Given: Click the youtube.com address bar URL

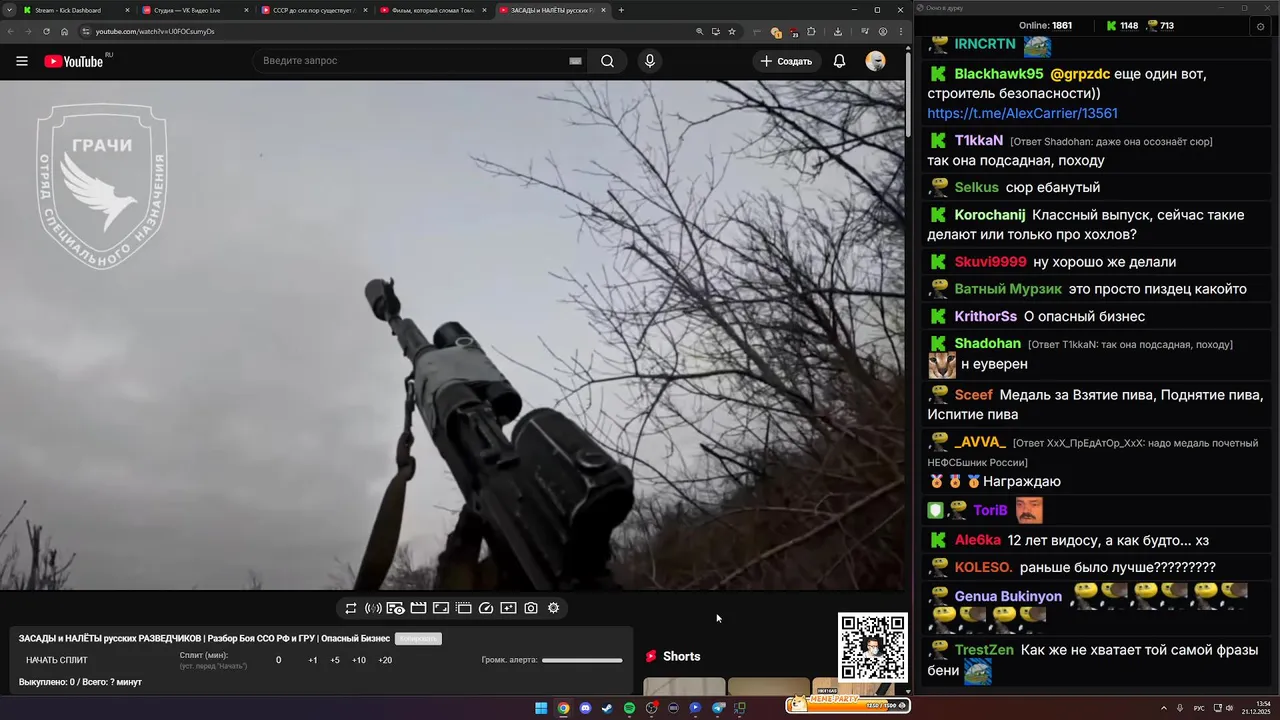Looking at the screenshot, I should pos(155,31).
